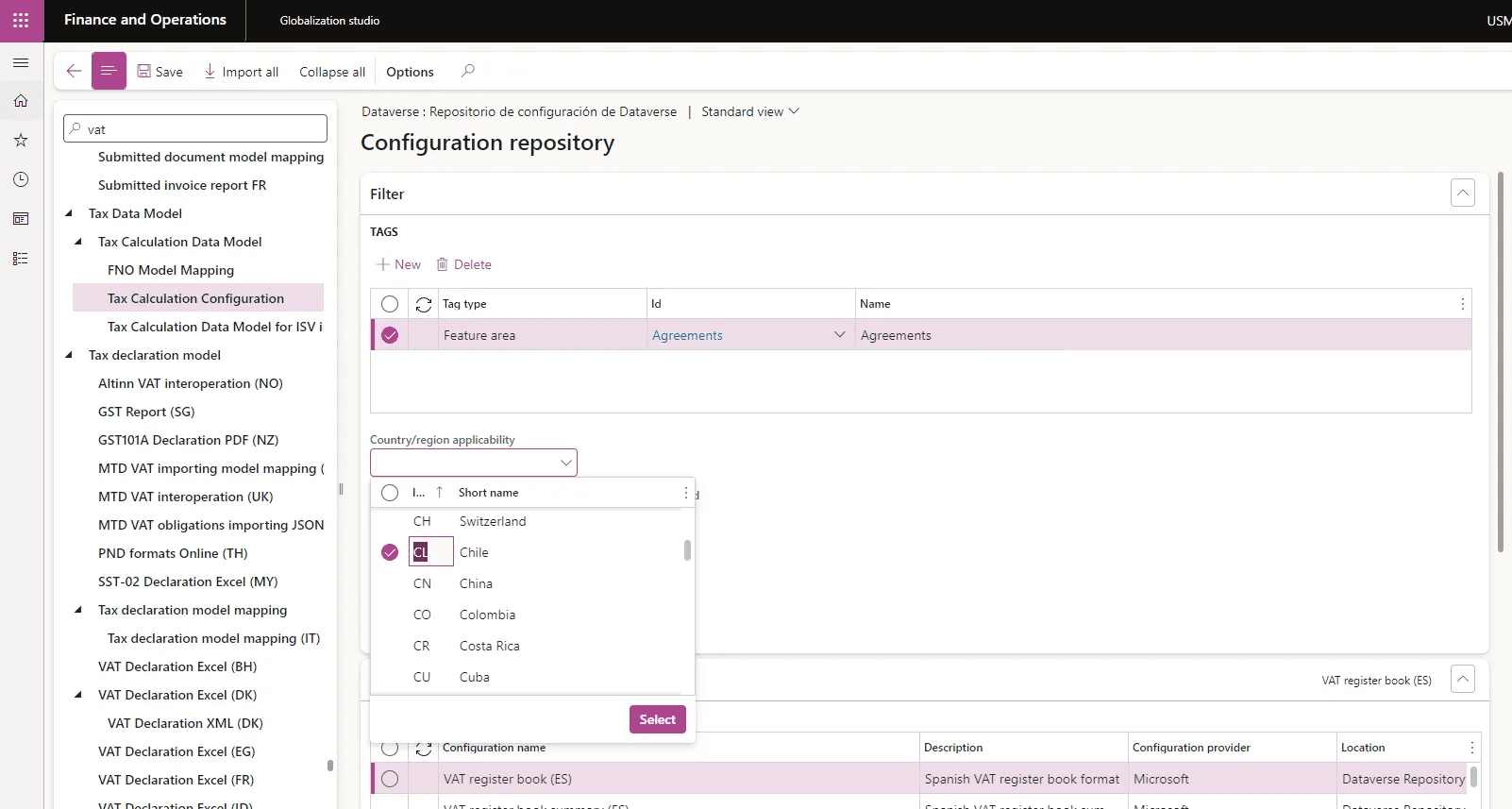Click the Select button in lookup

658,719
